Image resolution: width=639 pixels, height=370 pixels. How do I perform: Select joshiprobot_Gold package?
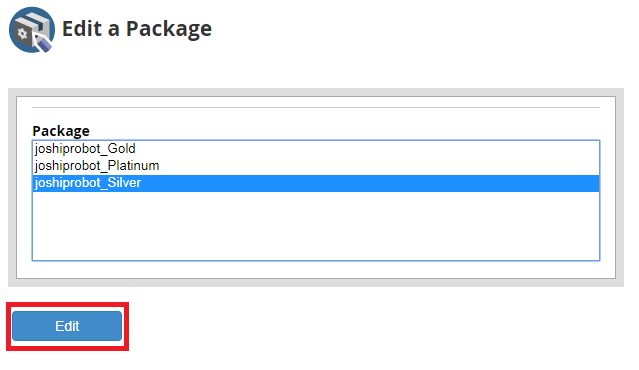point(85,149)
